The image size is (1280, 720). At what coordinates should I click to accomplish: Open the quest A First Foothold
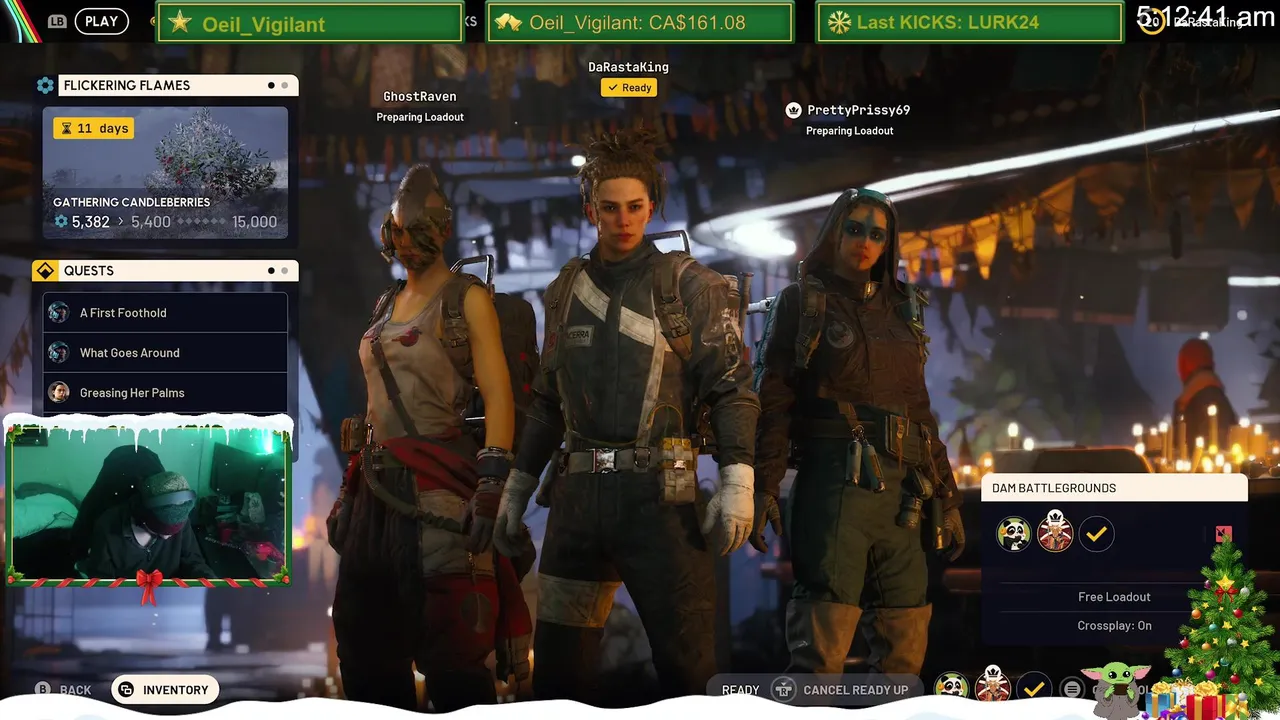[165, 313]
